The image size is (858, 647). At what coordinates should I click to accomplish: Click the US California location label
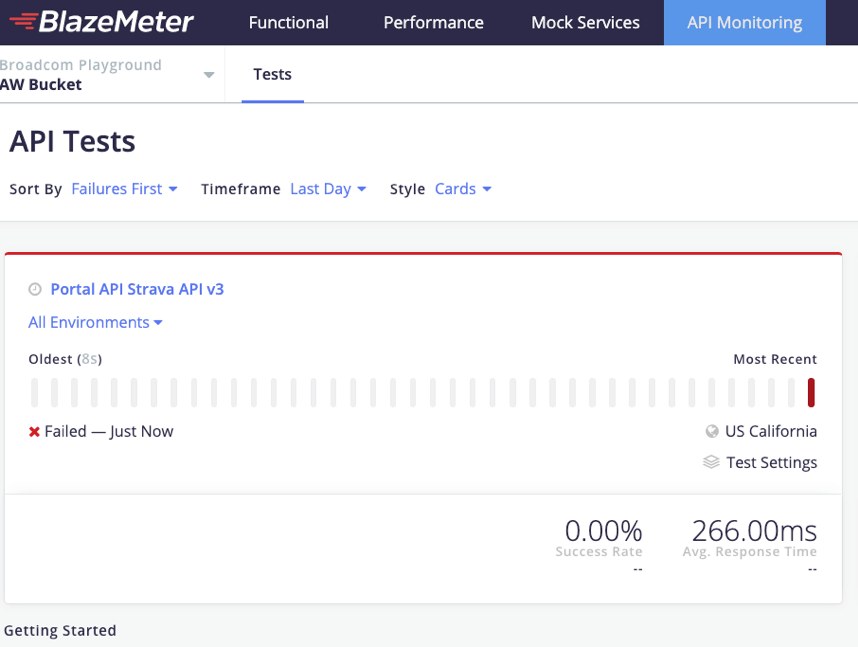(x=771, y=431)
